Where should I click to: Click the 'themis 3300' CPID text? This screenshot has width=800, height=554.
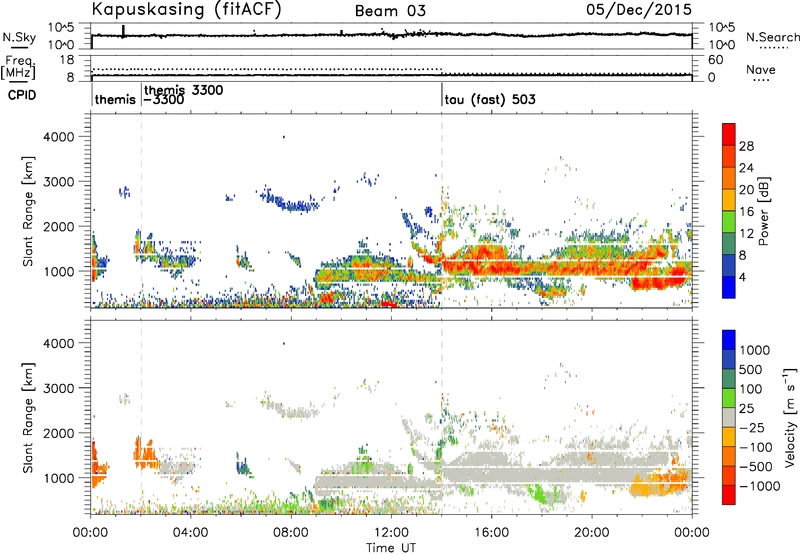pyautogui.click(x=184, y=90)
